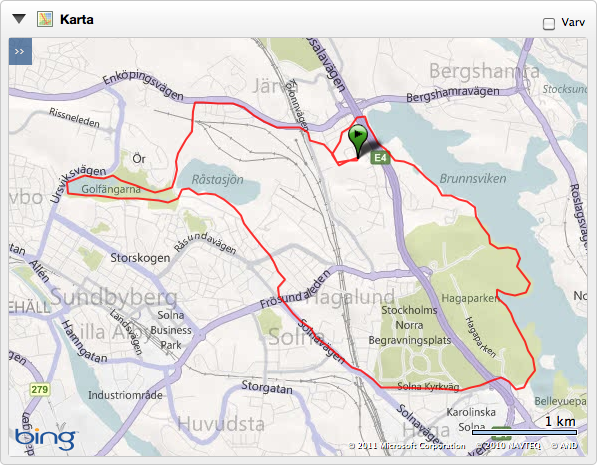Expand the map sidebar with double chevron

click(20, 51)
